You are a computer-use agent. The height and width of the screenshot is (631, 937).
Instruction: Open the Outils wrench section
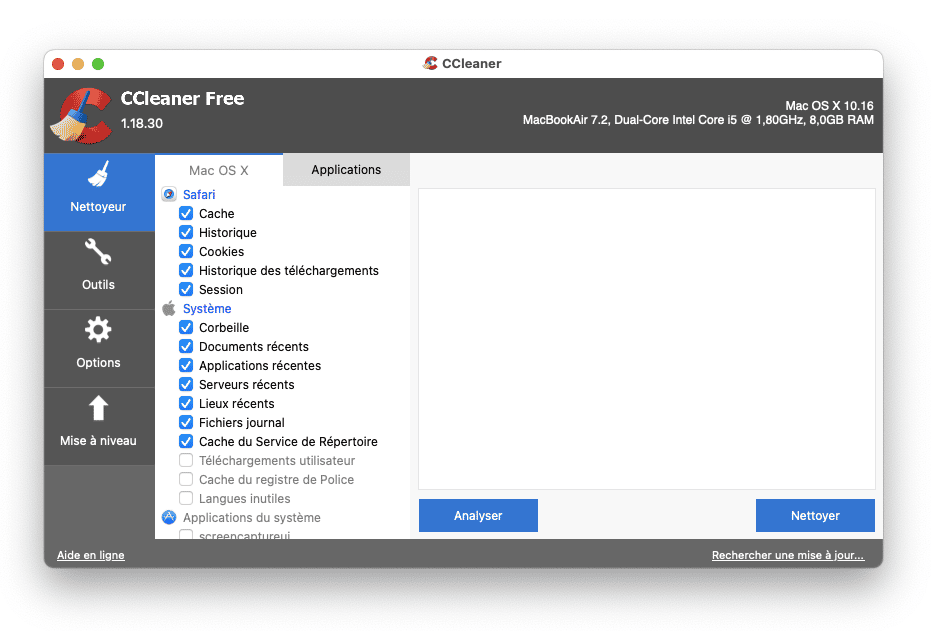click(98, 267)
